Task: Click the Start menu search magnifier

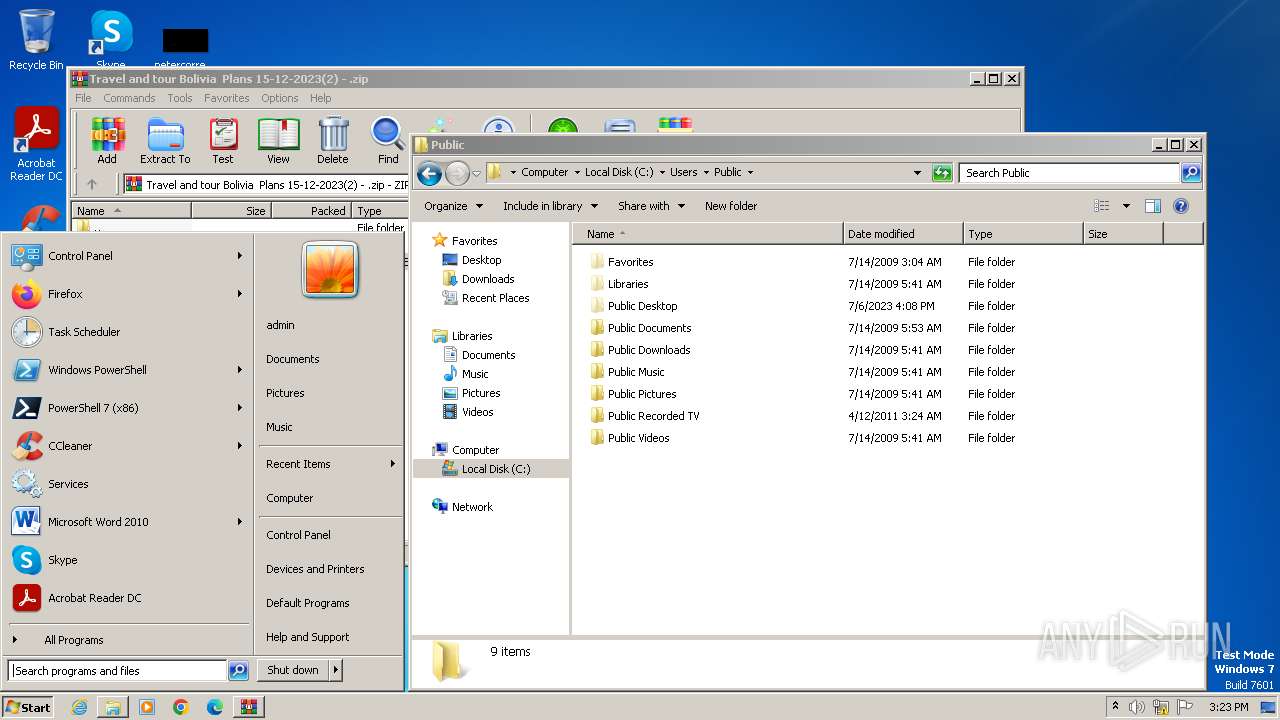Action: point(238,671)
